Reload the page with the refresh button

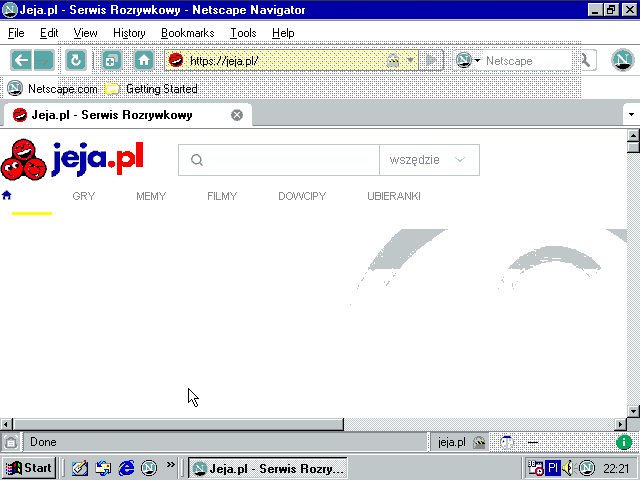click(76, 60)
